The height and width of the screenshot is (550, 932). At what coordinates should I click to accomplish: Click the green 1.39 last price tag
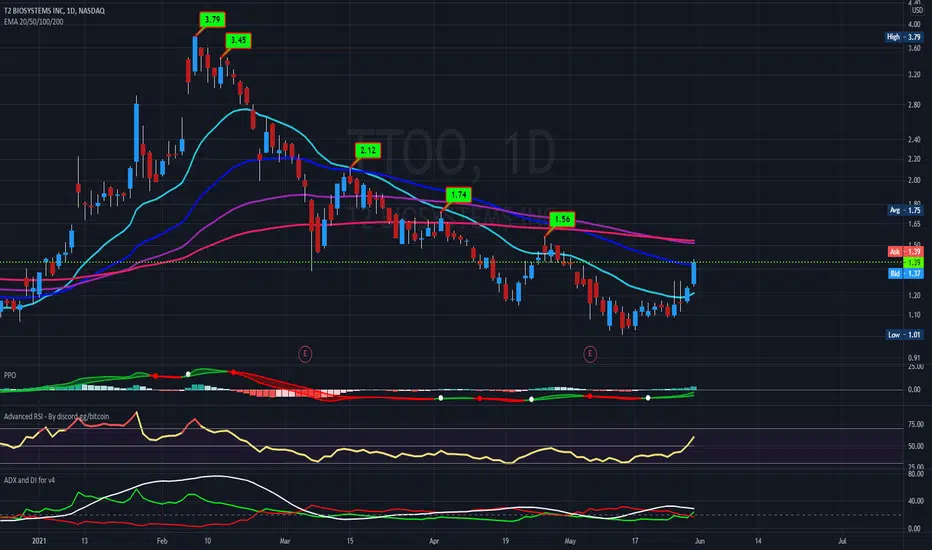click(913, 262)
